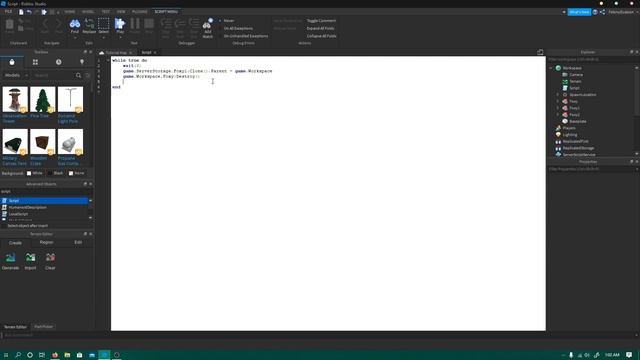Click Generate terrain icon

click(x=11, y=258)
